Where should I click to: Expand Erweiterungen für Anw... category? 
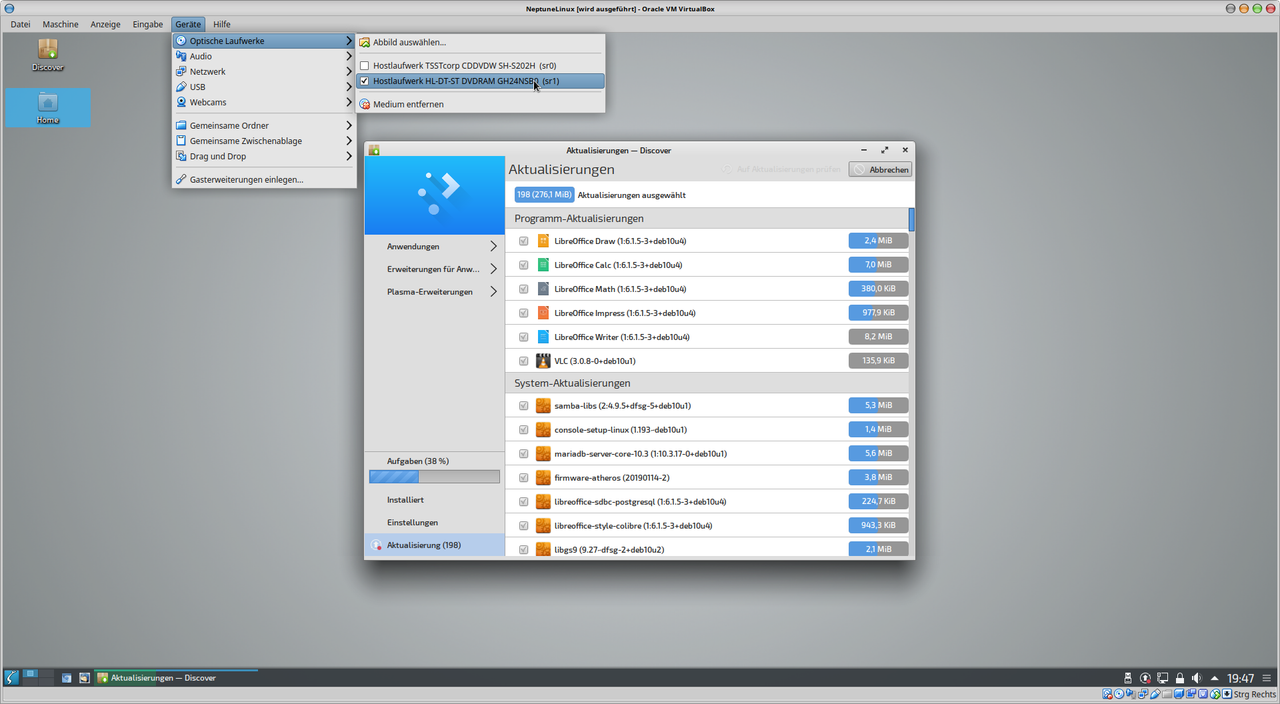pyautogui.click(x=435, y=269)
